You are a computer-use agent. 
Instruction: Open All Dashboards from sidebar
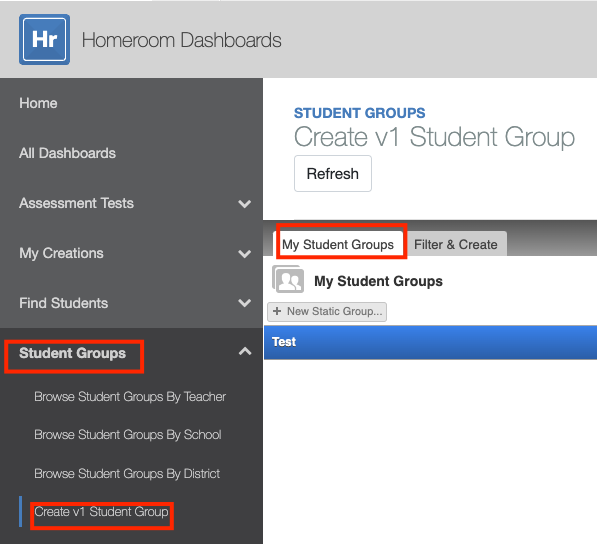pyautogui.click(x=67, y=153)
